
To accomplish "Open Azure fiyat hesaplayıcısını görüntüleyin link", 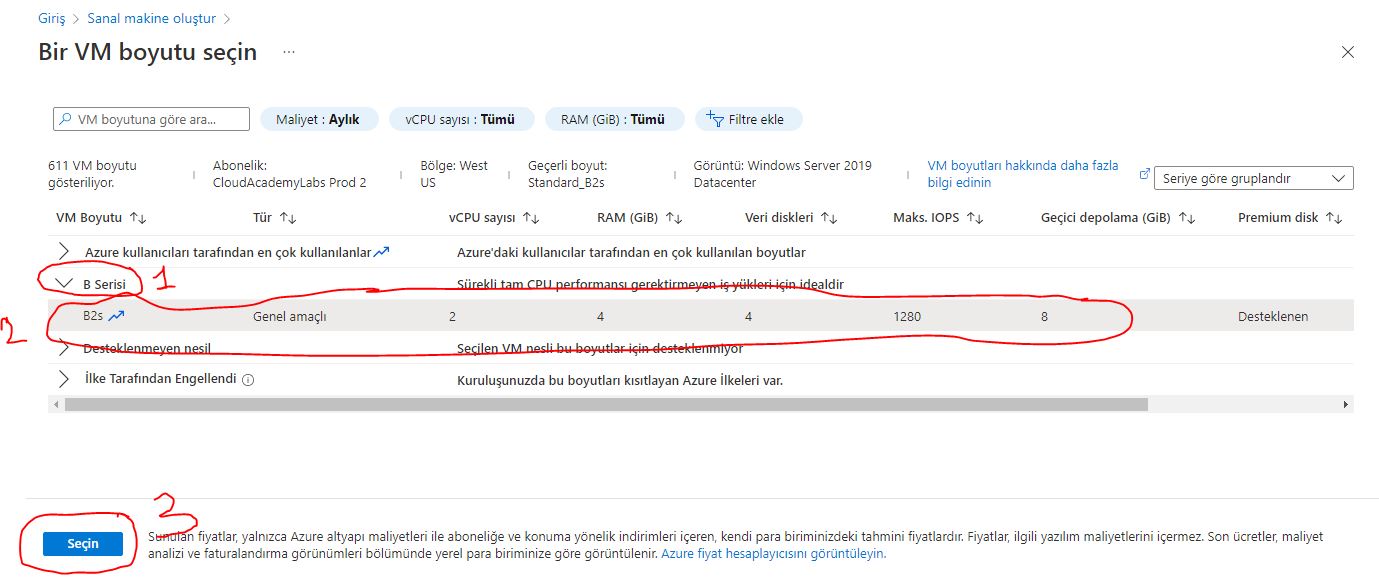I will [774, 553].
